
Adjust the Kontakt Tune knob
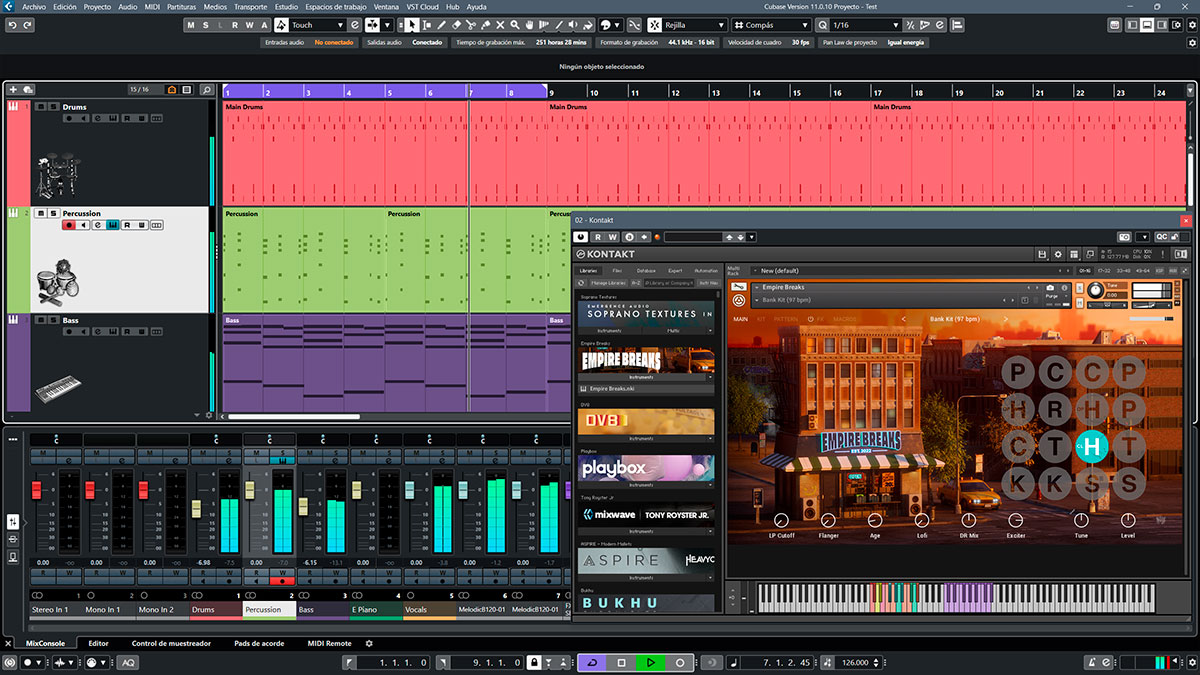1095,290
